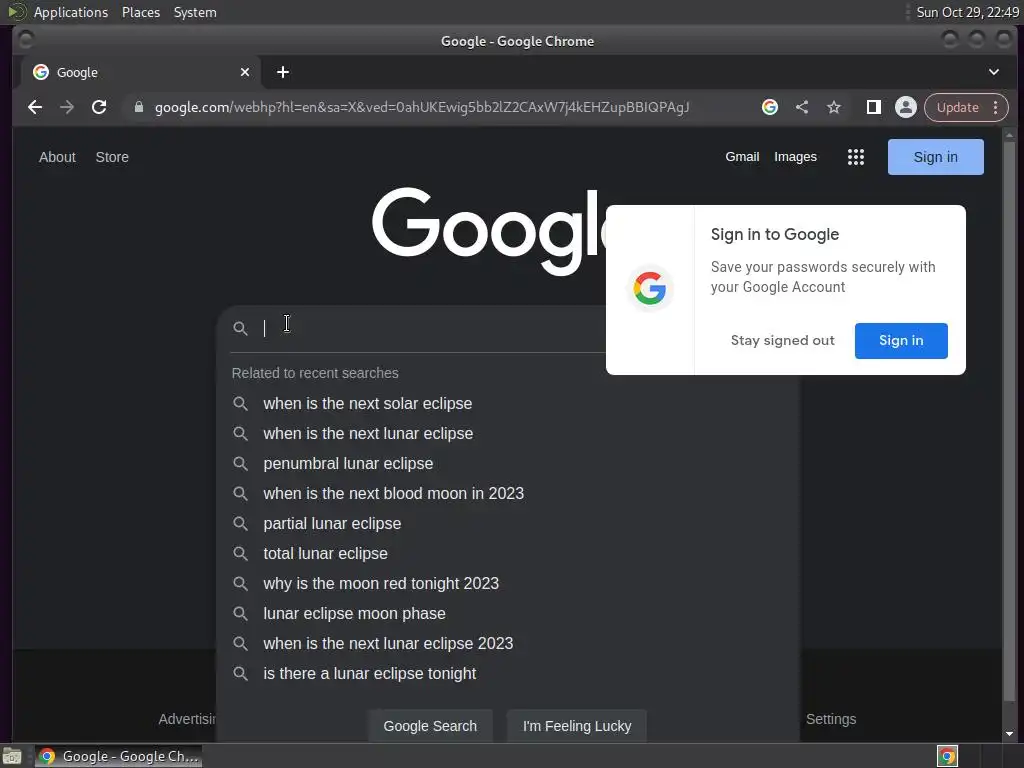Open a new tab with plus button
Screen dimensions: 1024x768
point(283,72)
